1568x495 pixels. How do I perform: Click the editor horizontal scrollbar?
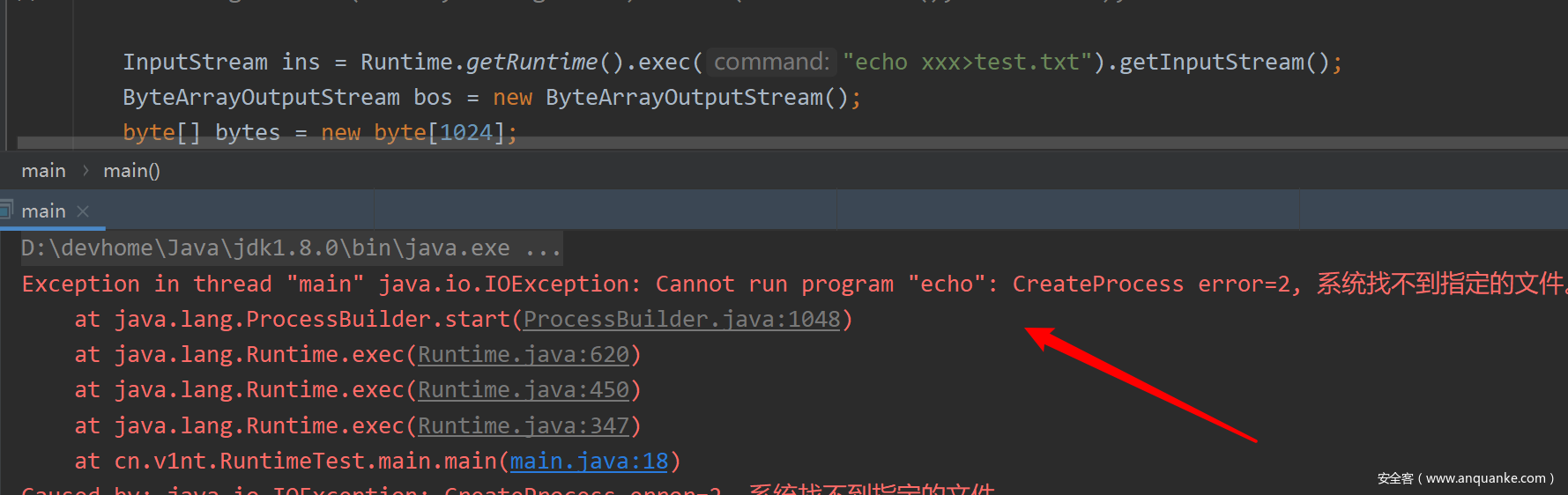pos(793,143)
